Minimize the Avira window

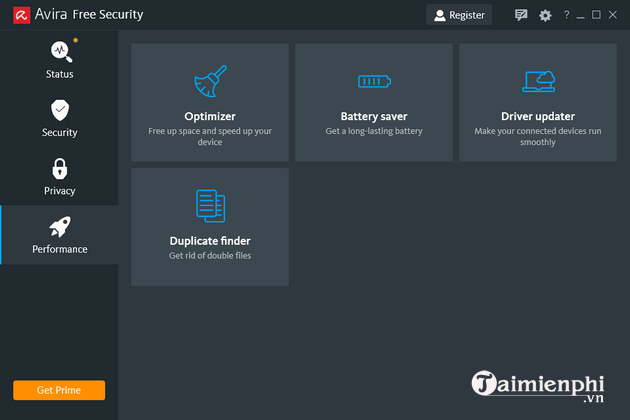(x=581, y=16)
